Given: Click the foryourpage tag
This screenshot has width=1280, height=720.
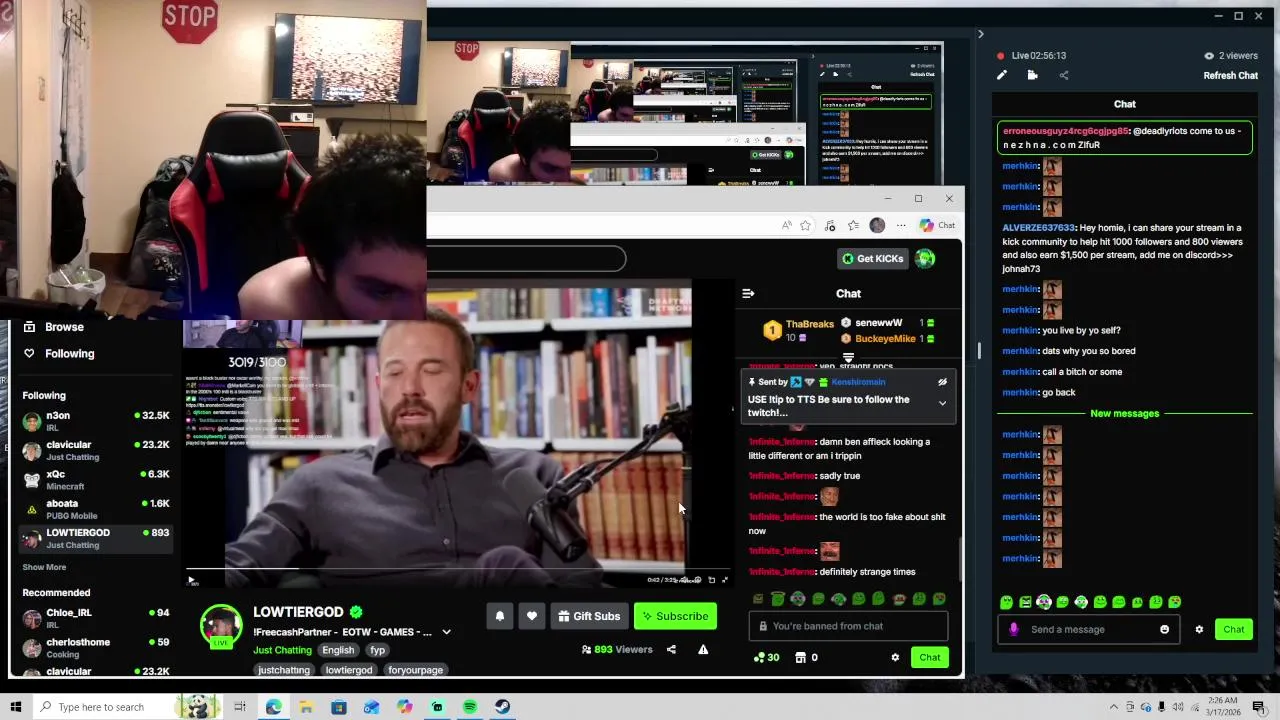Looking at the screenshot, I should (x=415, y=670).
